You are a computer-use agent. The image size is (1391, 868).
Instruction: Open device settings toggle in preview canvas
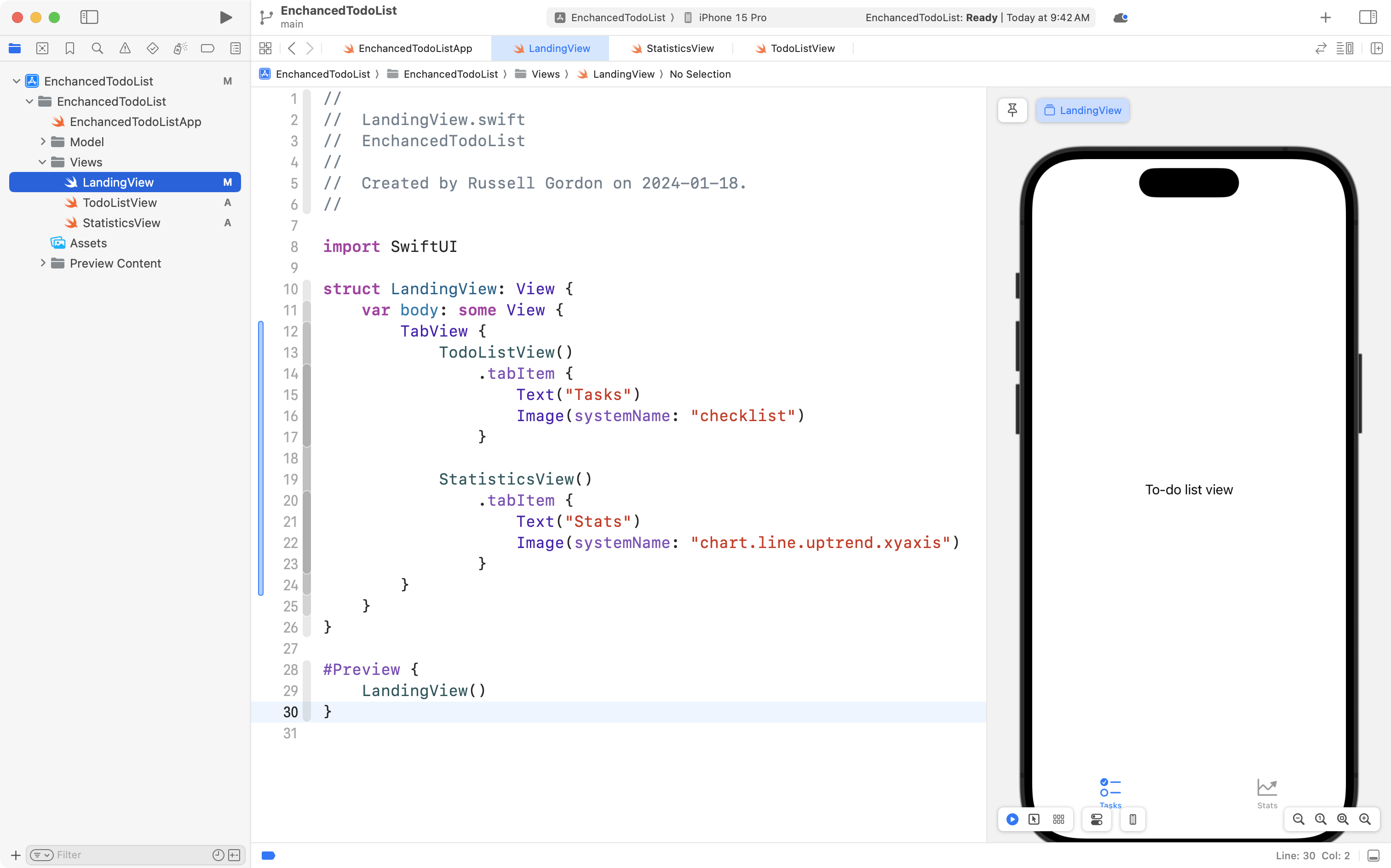point(1096,819)
